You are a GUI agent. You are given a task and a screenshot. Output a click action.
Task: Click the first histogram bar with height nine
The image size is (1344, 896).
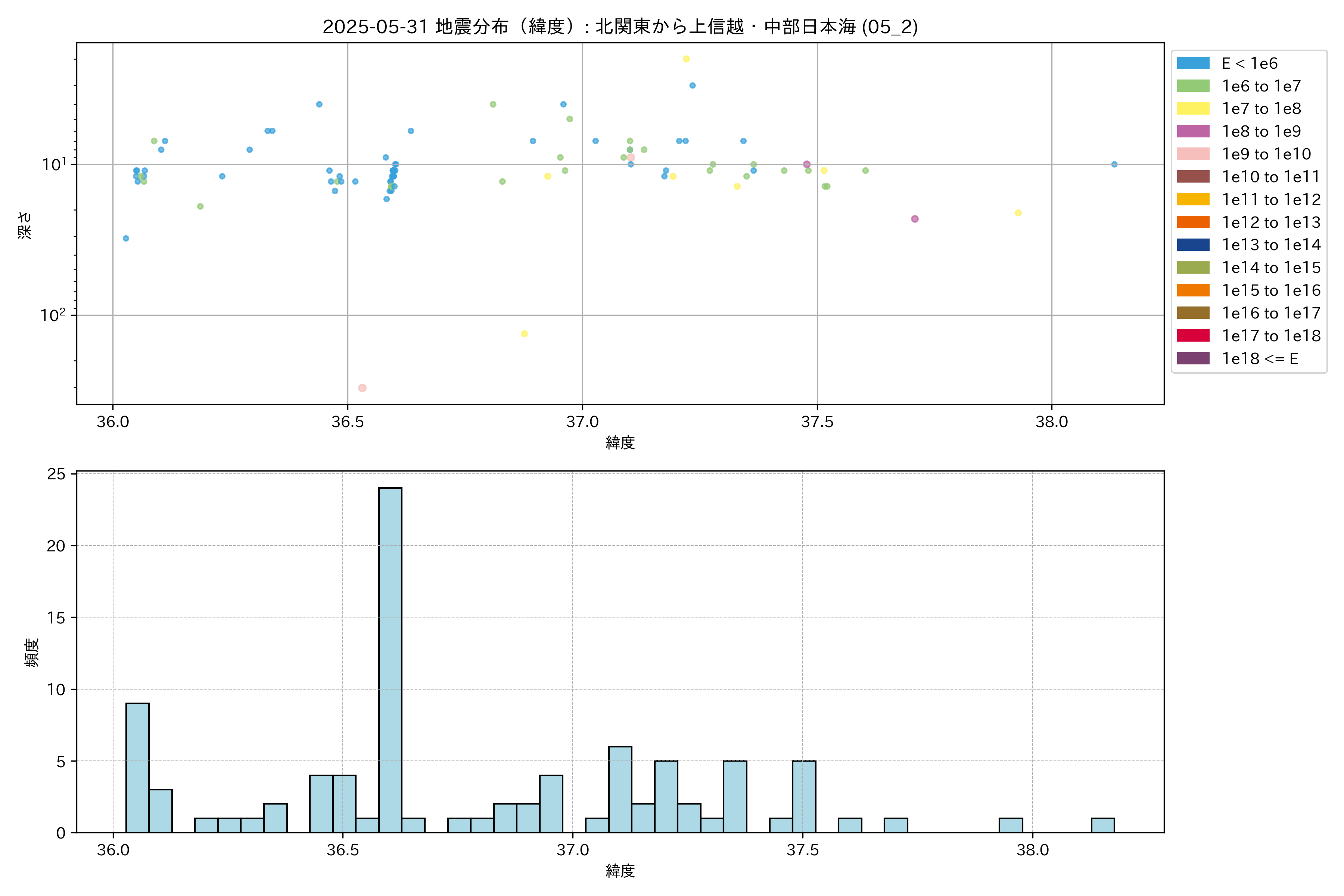[x=137, y=768]
